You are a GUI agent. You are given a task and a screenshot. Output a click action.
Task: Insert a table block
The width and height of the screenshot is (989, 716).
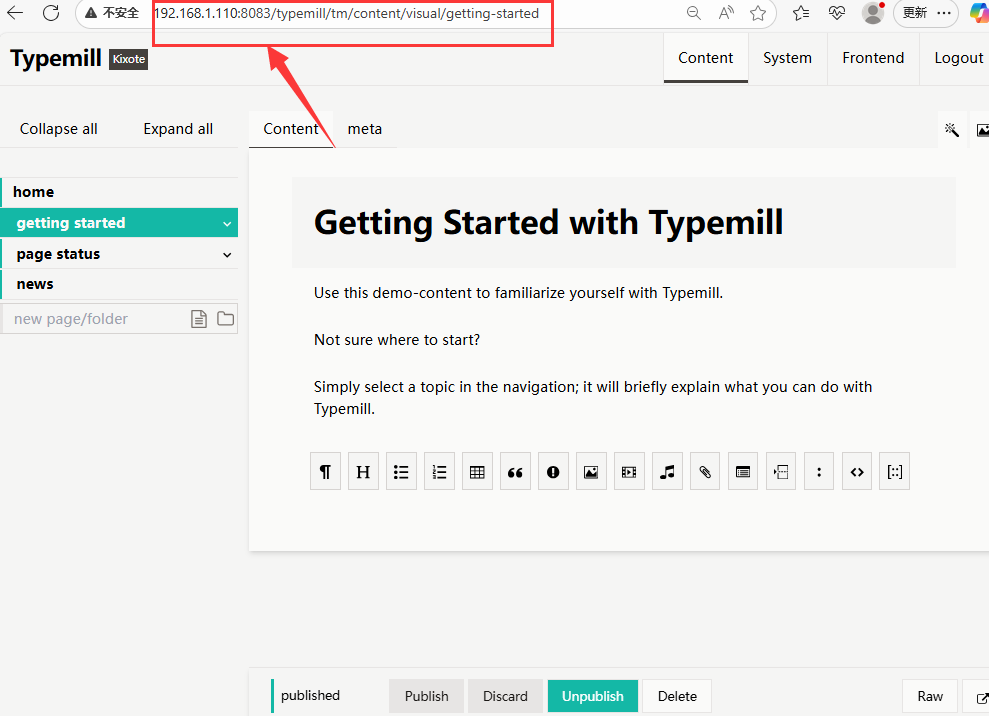477,471
